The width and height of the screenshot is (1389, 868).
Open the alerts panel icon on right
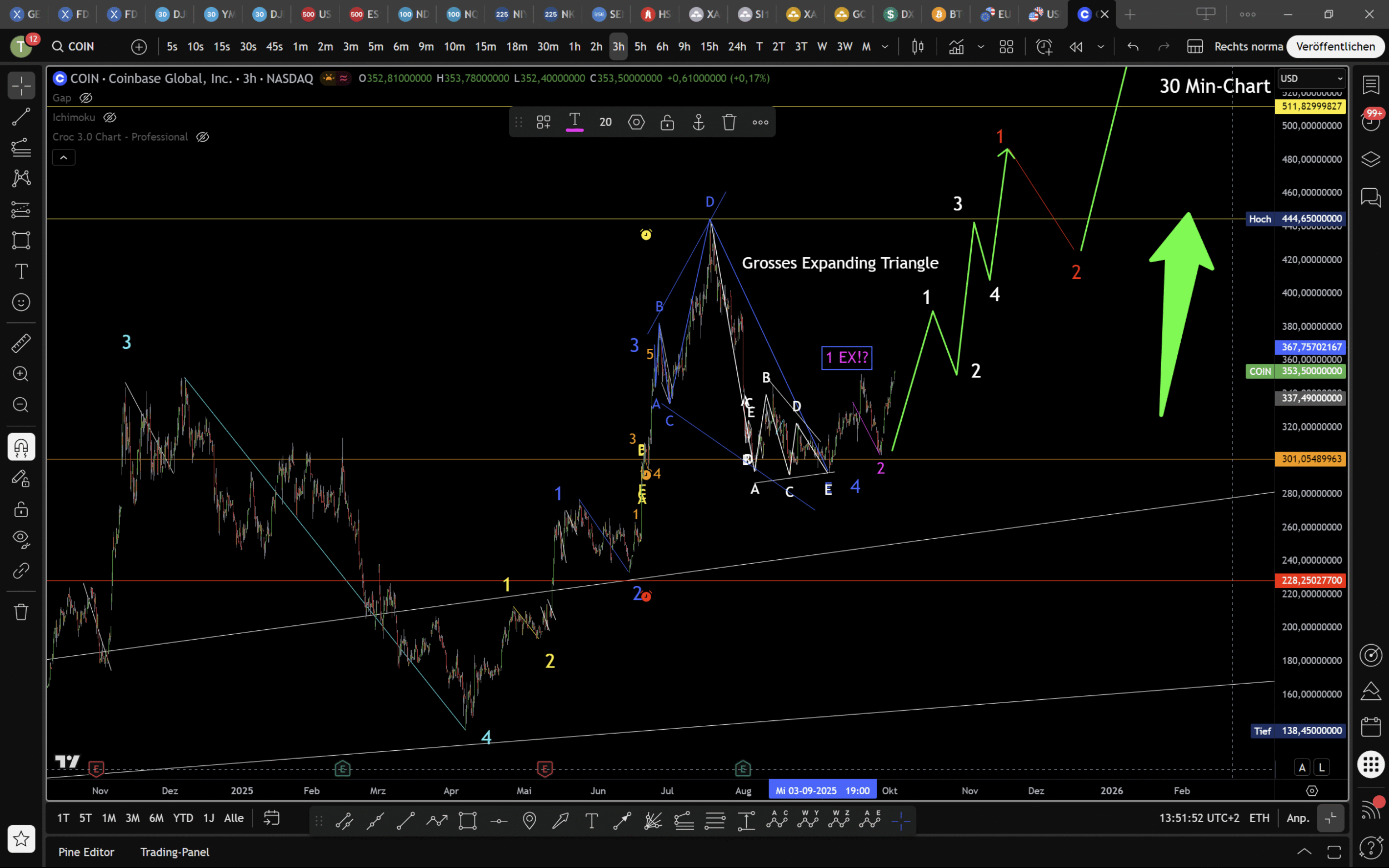tap(1371, 121)
